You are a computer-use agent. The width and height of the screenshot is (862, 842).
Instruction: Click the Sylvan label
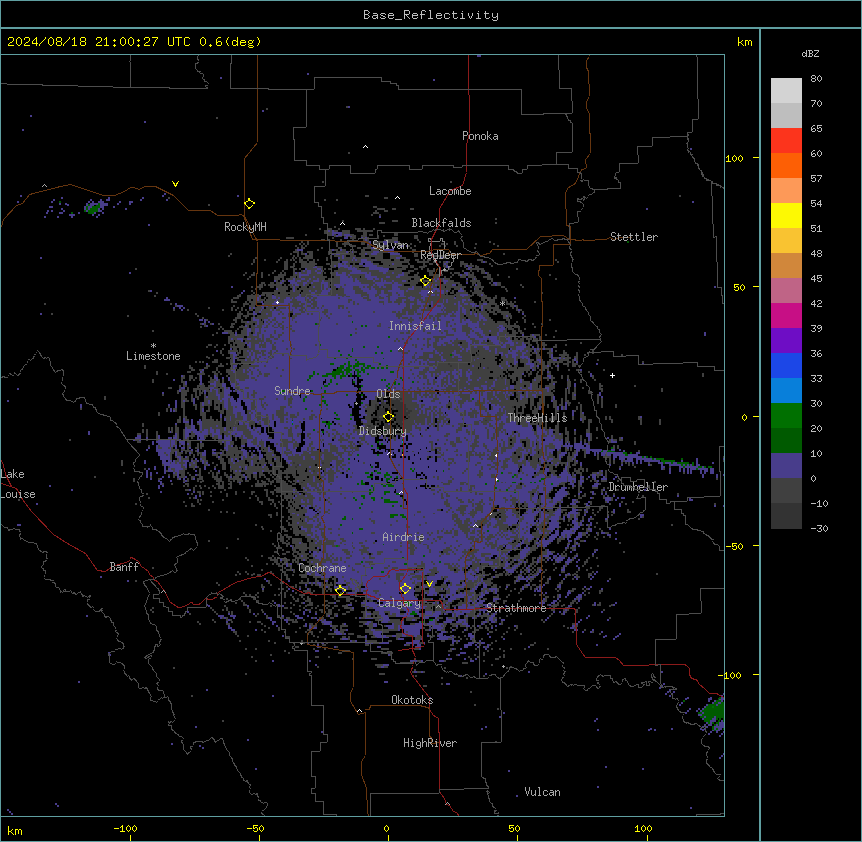click(x=390, y=245)
